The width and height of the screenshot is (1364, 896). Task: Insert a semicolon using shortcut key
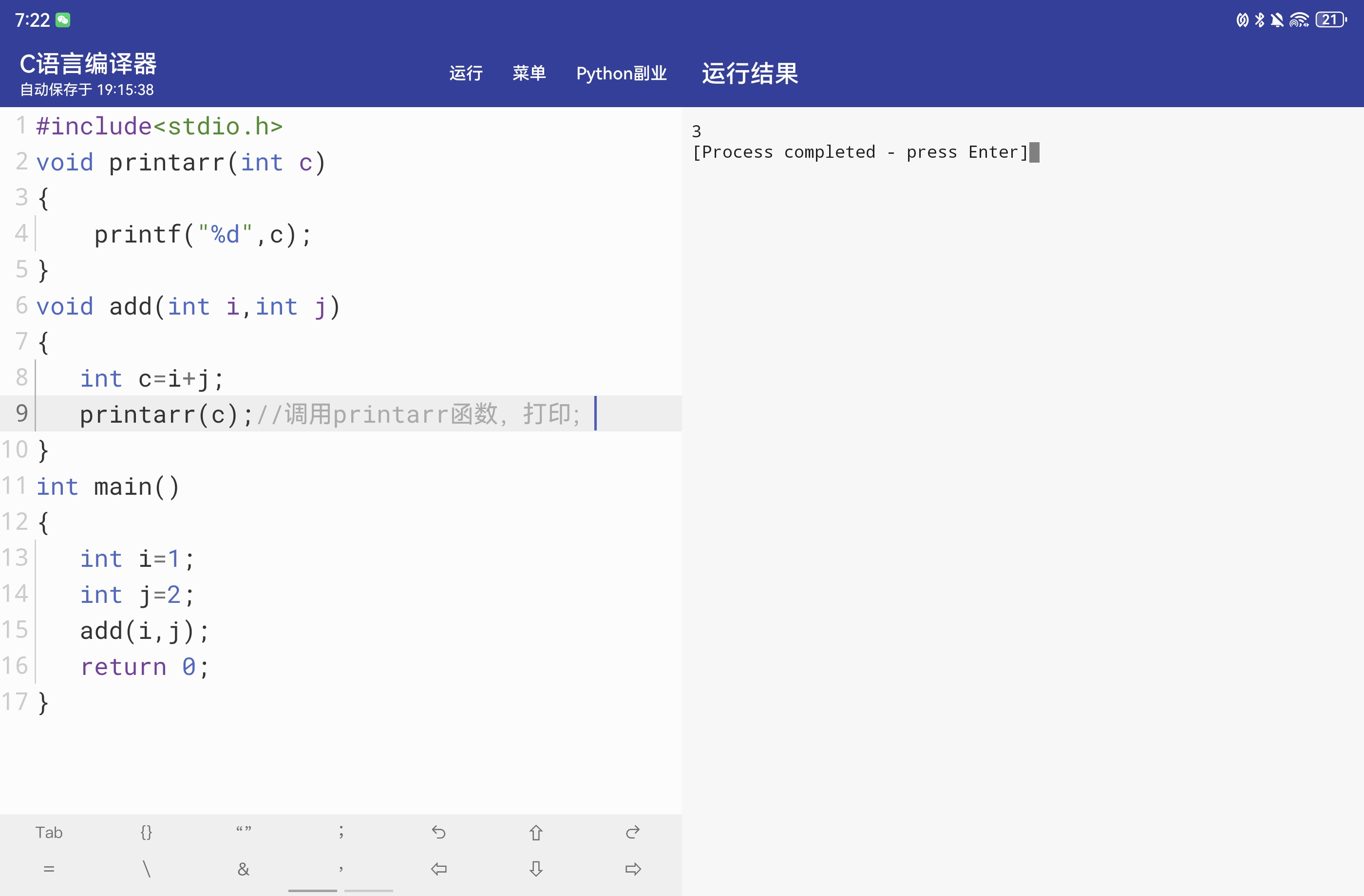pyautogui.click(x=341, y=832)
